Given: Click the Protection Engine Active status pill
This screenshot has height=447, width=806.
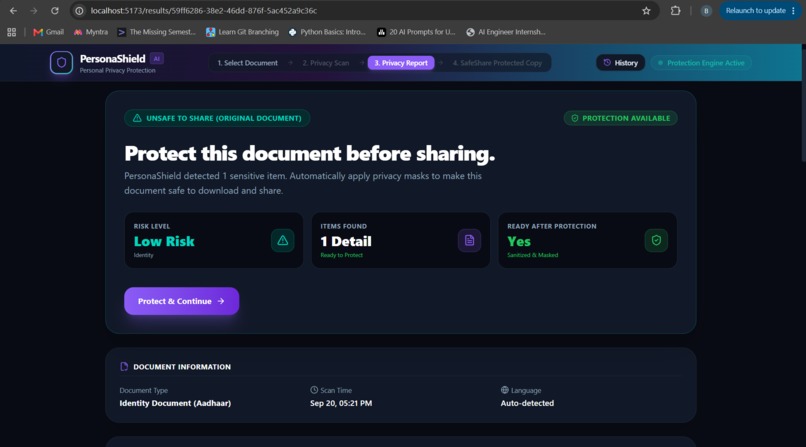Looking at the screenshot, I should coord(701,63).
